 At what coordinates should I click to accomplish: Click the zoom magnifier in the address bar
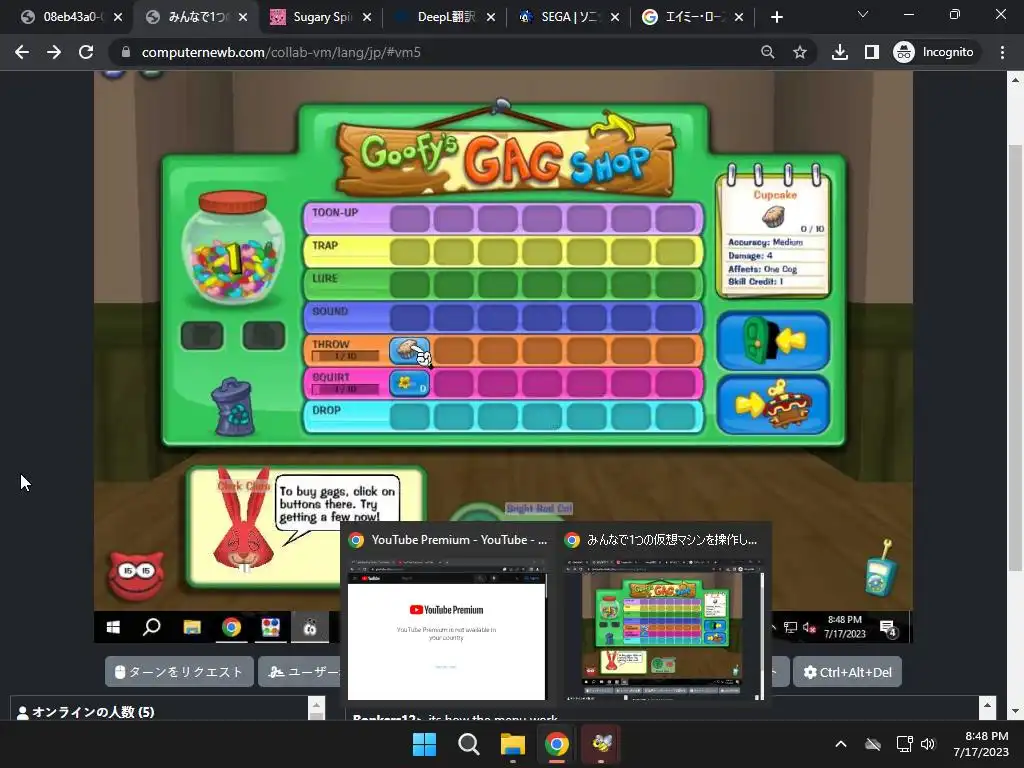pyautogui.click(x=768, y=52)
